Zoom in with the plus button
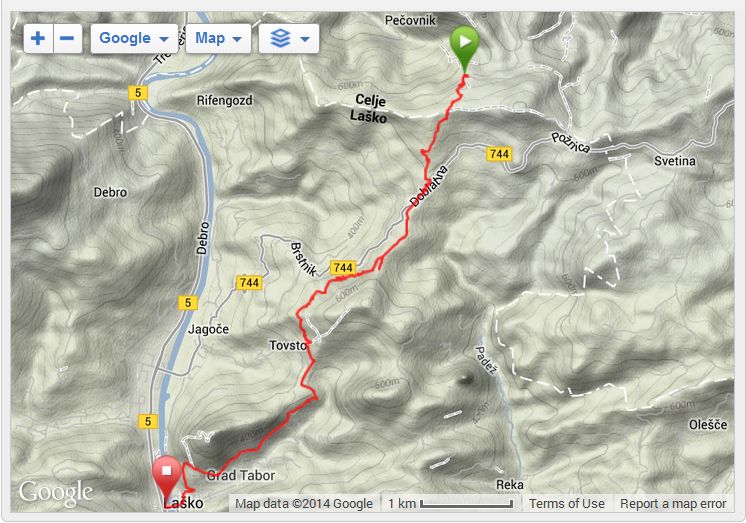 (38, 38)
